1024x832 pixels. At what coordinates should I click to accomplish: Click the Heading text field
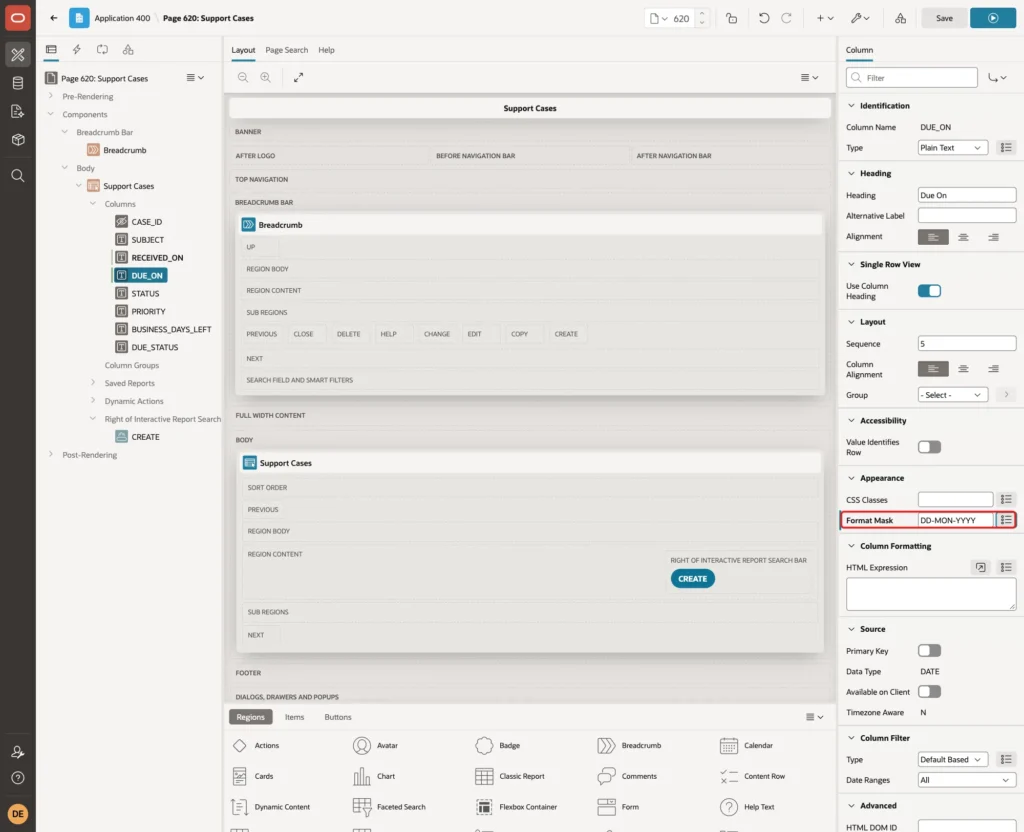(x=966, y=195)
